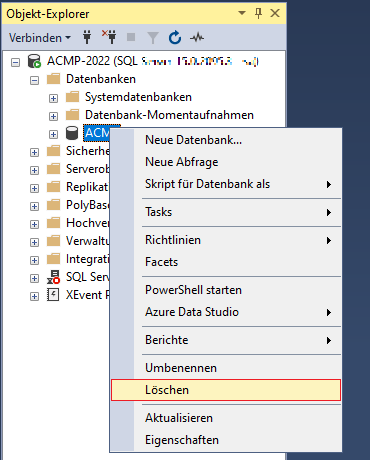Open Skript für Datenbank als submenu

226,184
